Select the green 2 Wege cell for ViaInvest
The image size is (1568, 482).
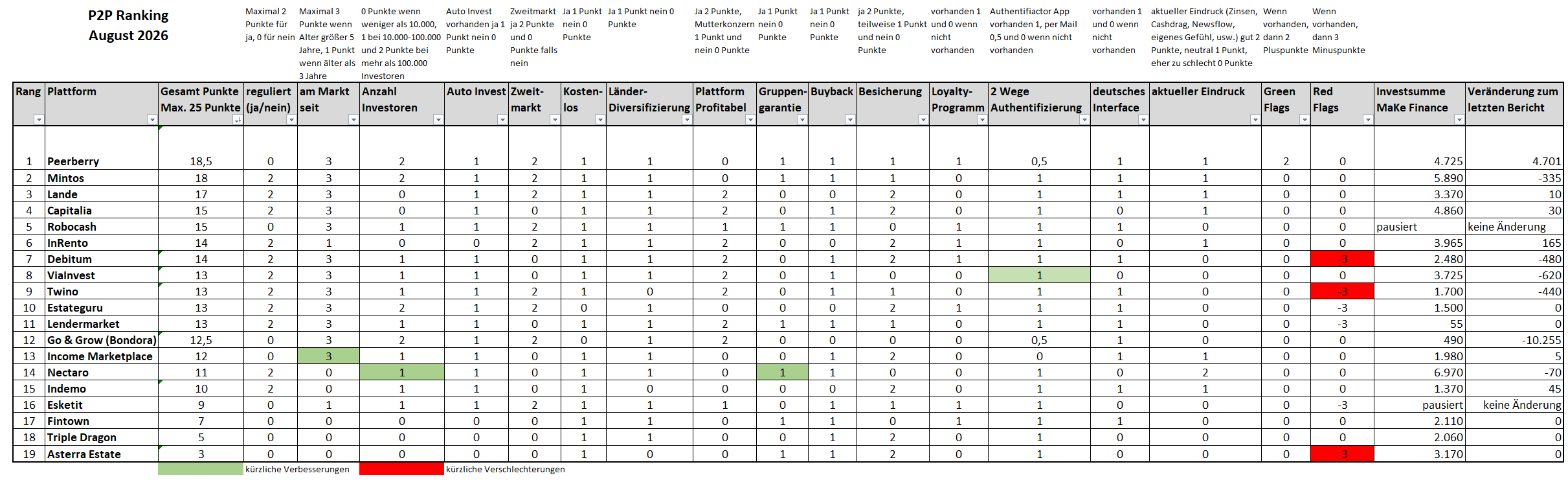tap(1040, 275)
